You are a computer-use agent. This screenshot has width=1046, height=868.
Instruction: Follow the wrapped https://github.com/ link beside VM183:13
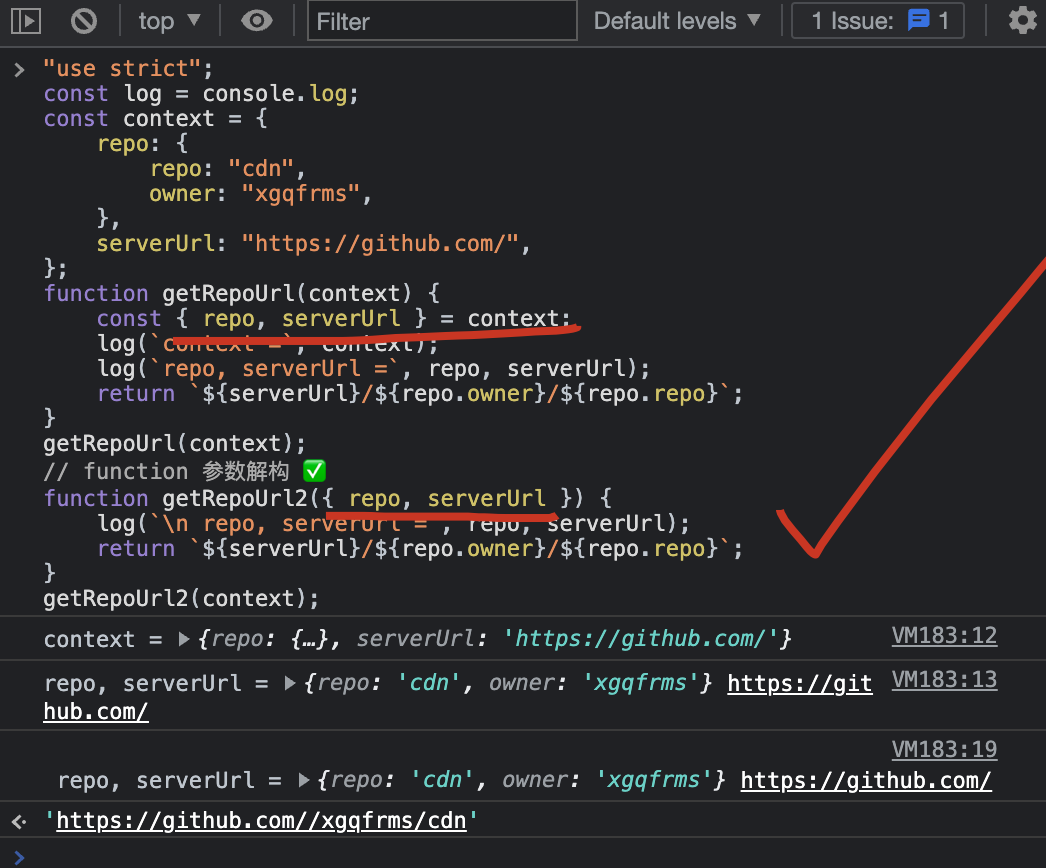(799, 683)
